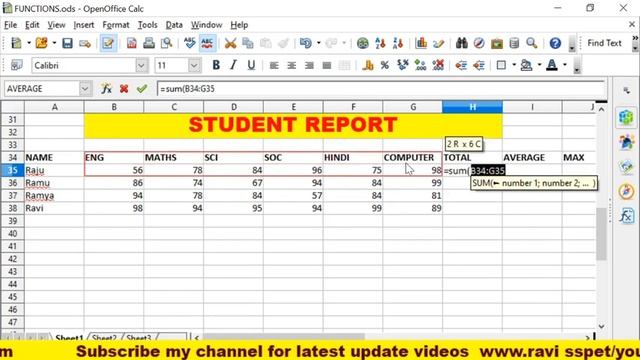Apply Background Color paint bucket
The image size is (640, 360).
527,65
